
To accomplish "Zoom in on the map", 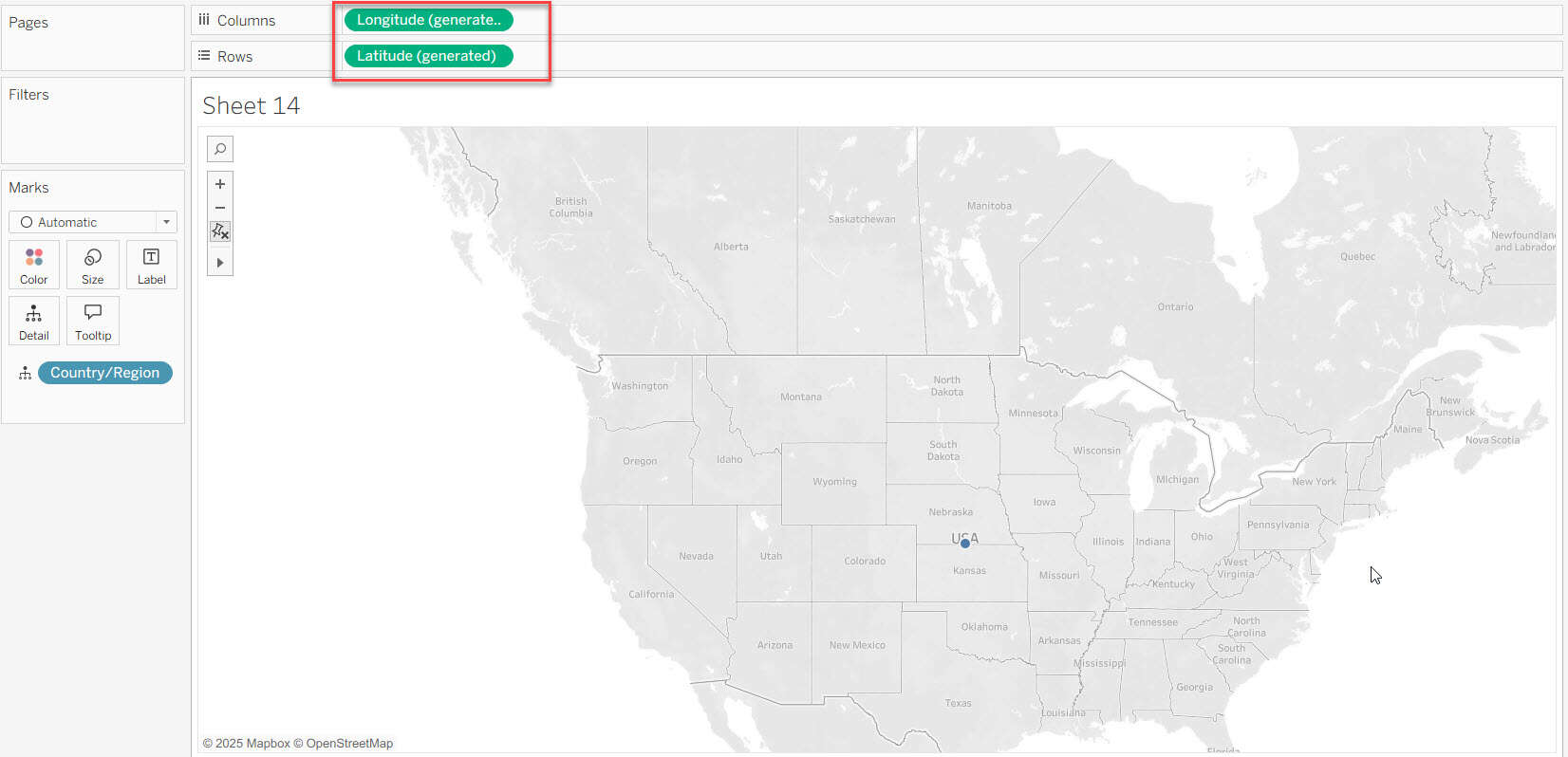I will [220, 184].
